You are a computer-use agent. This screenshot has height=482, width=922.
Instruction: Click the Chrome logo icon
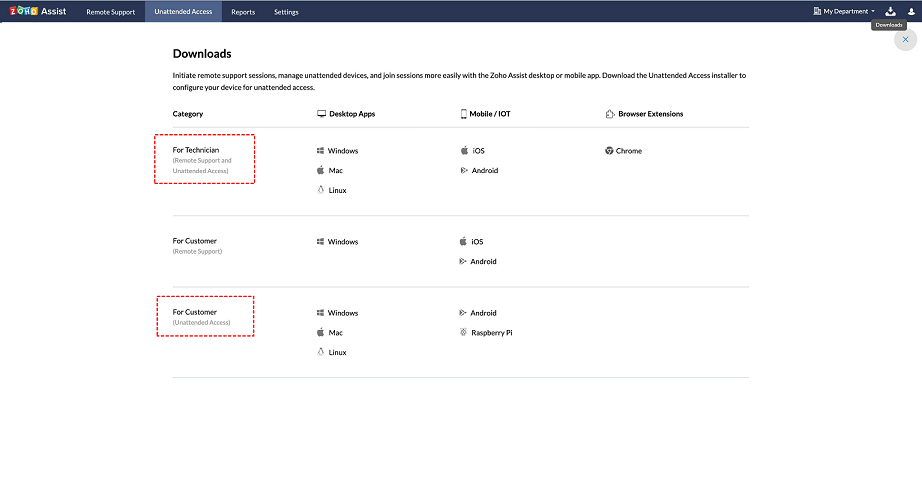coord(609,150)
